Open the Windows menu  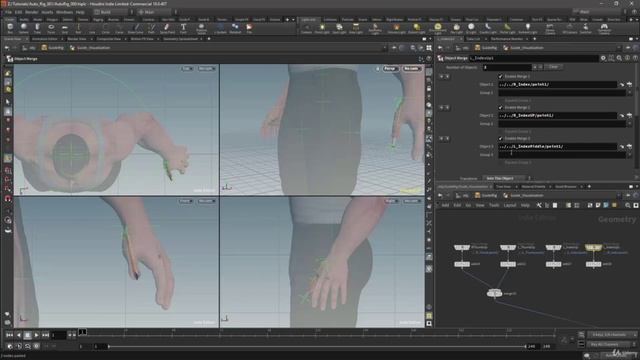tap(64, 12)
